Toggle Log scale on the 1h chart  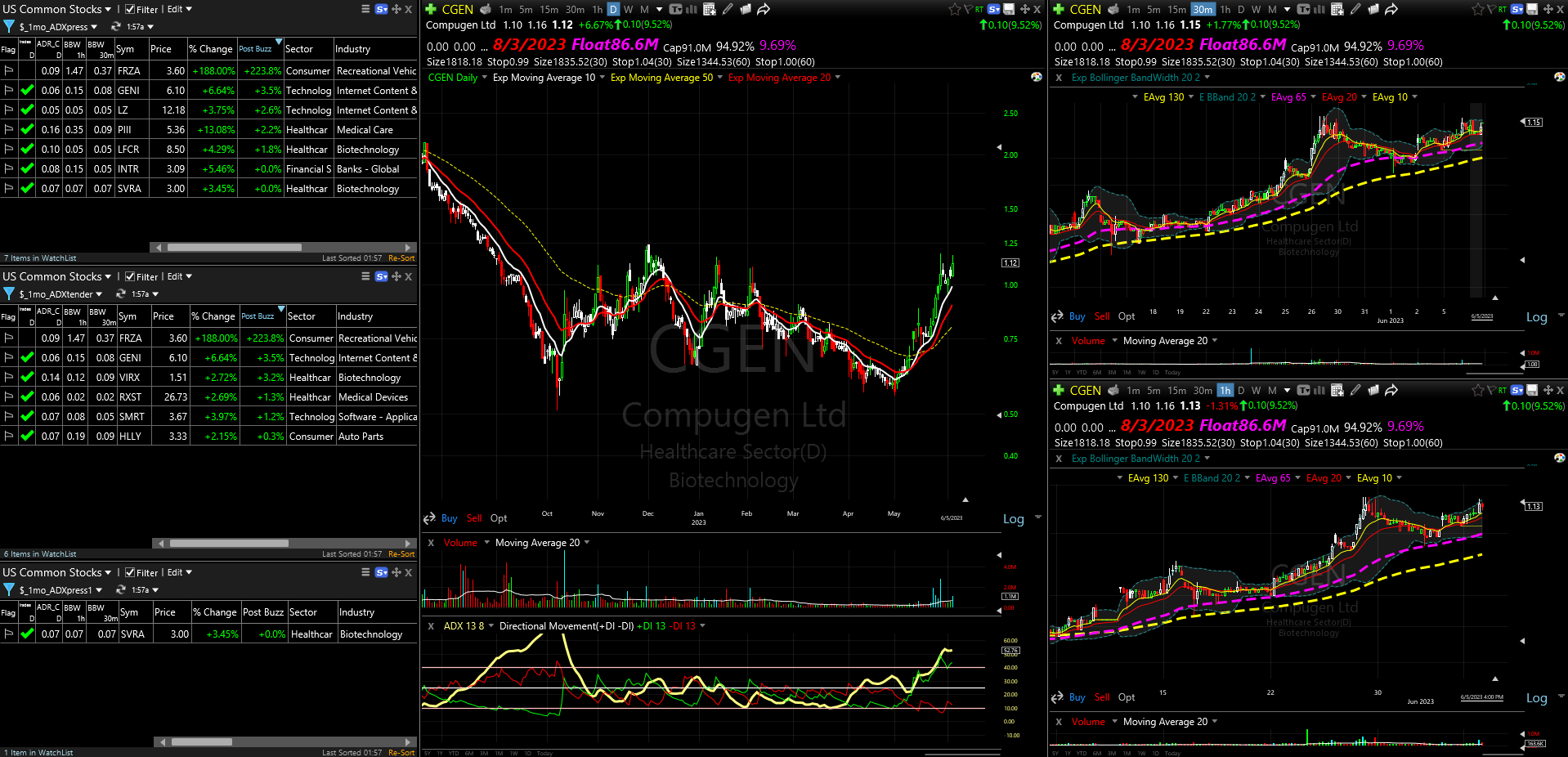[1536, 697]
